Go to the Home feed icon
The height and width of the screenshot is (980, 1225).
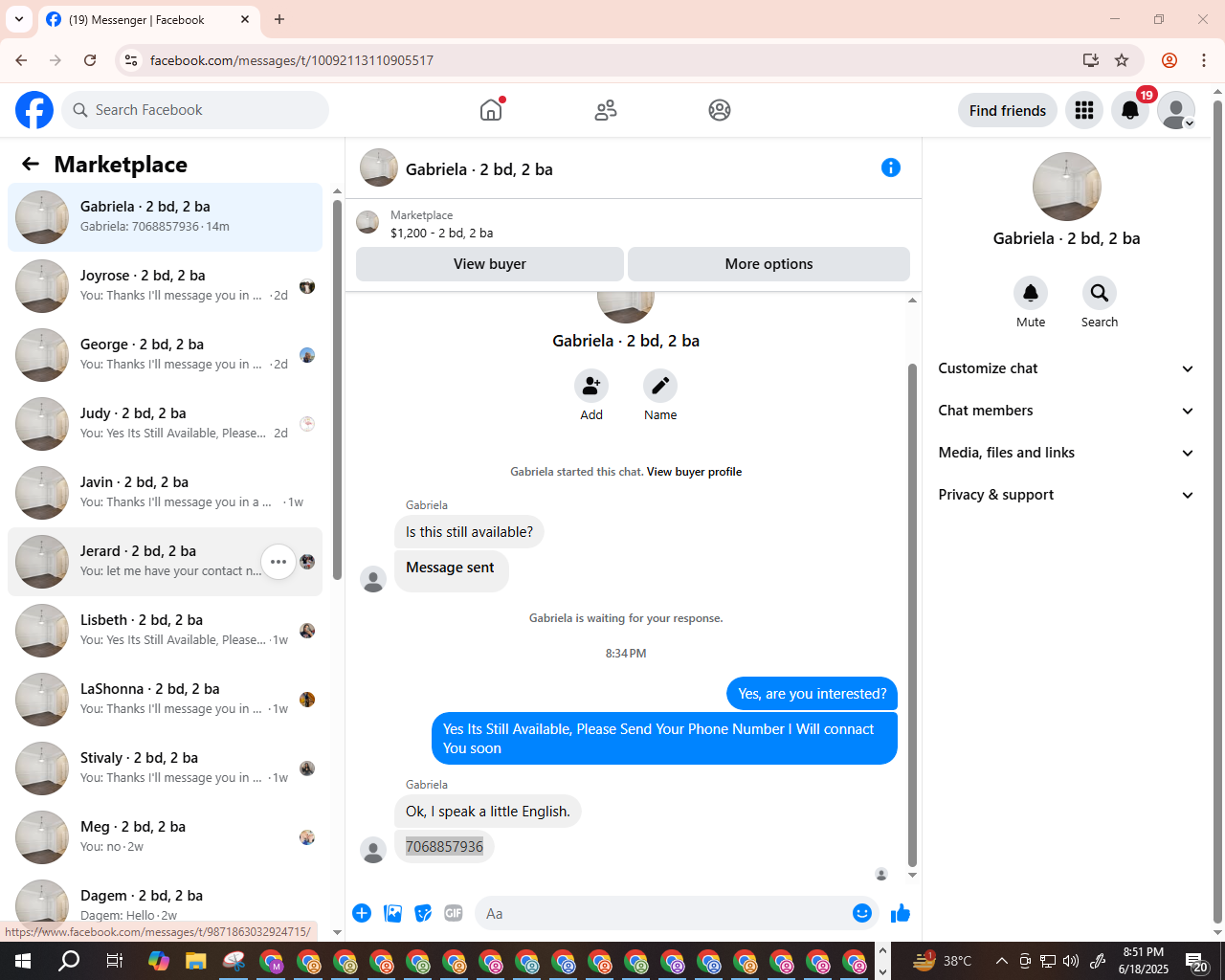coord(491,110)
